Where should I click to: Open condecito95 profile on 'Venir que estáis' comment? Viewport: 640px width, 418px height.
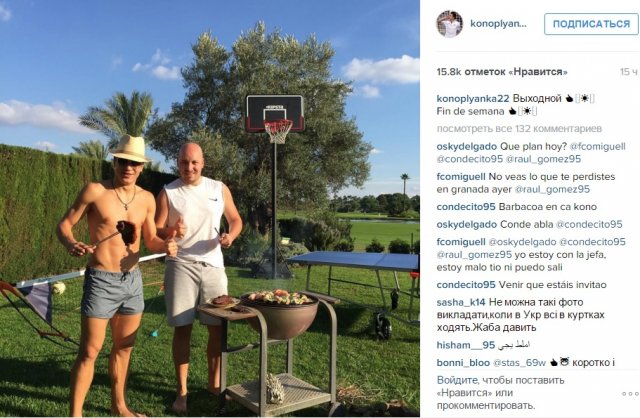click(x=466, y=285)
